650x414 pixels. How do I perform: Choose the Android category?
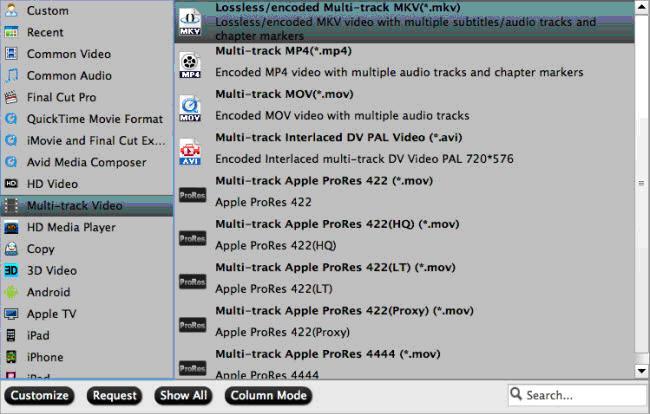pyautogui.click(x=87, y=292)
